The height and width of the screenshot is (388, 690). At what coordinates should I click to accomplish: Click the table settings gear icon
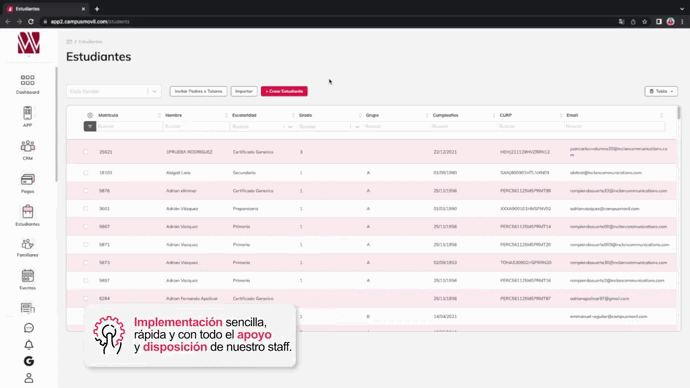[x=90, y=115]
